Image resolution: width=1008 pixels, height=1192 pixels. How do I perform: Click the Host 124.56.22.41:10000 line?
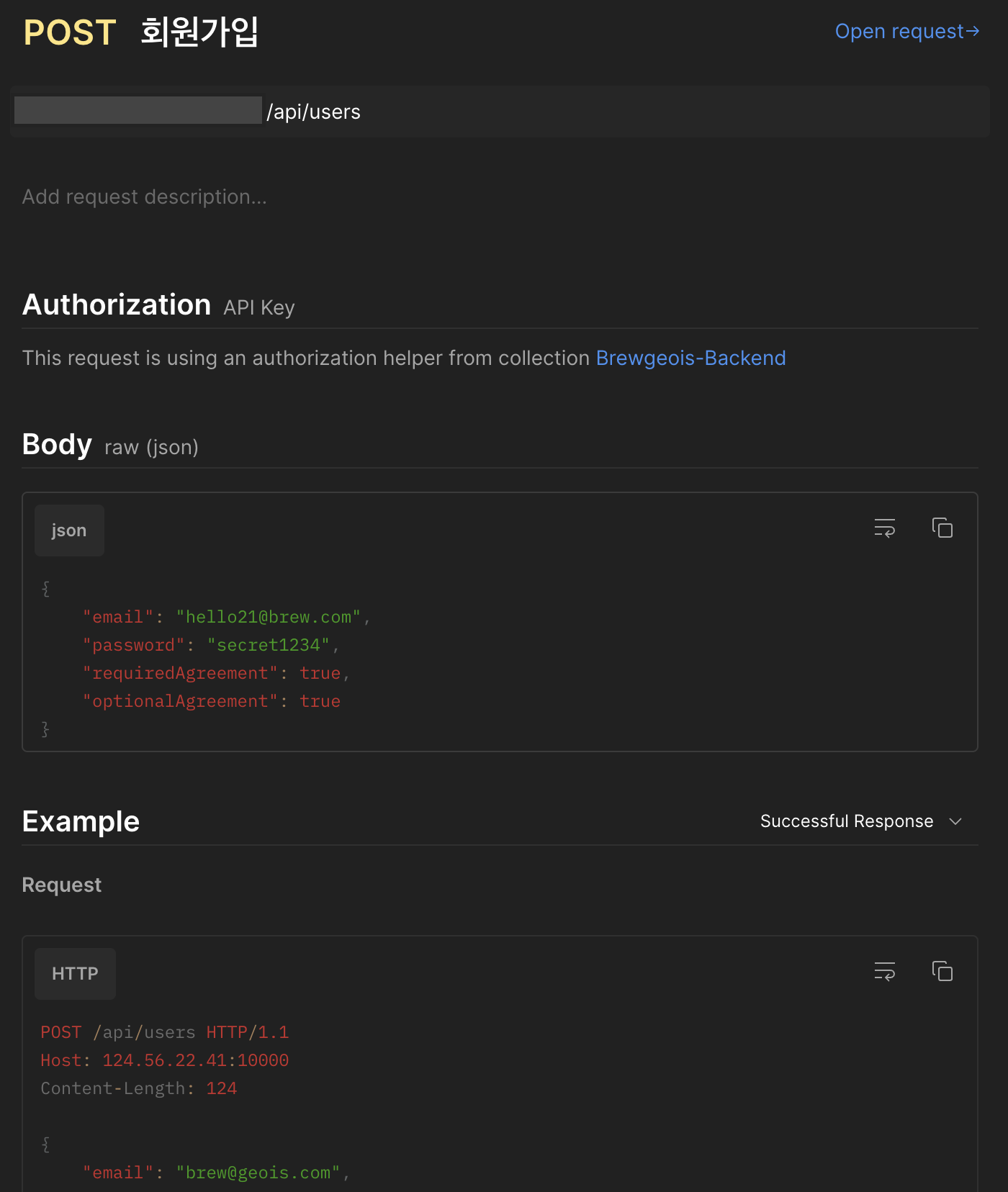point(164,1060)
